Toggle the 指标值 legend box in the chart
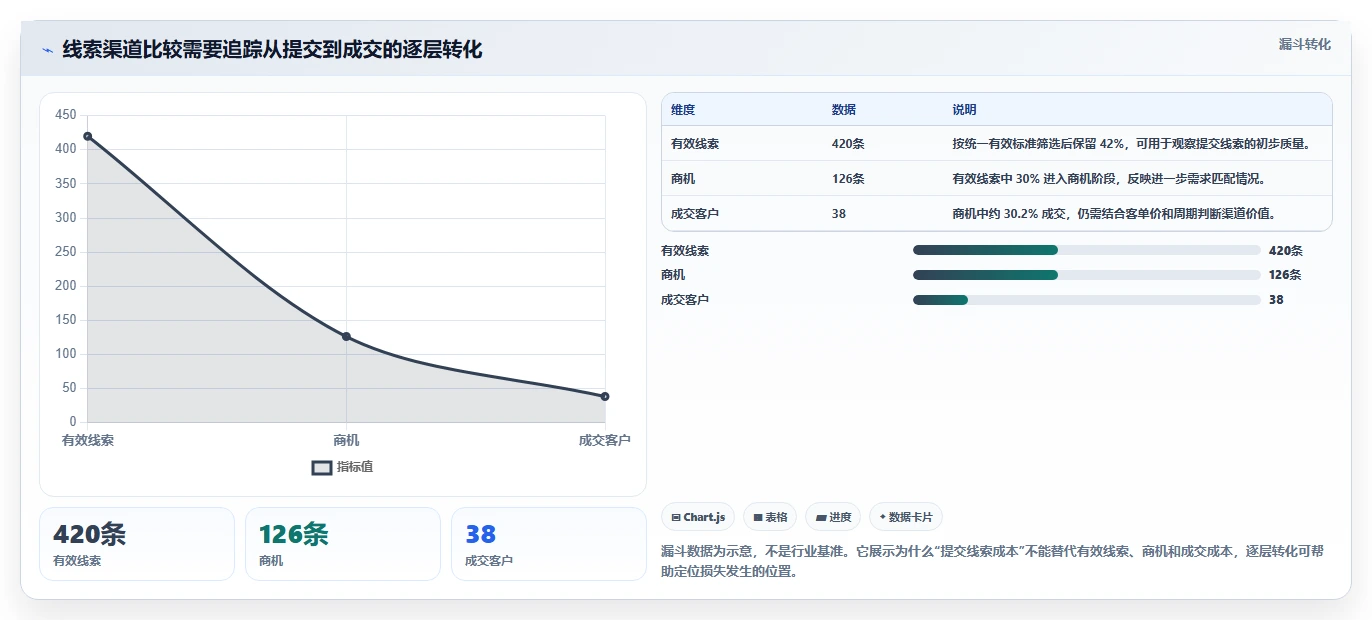 [x=322, y=467]
